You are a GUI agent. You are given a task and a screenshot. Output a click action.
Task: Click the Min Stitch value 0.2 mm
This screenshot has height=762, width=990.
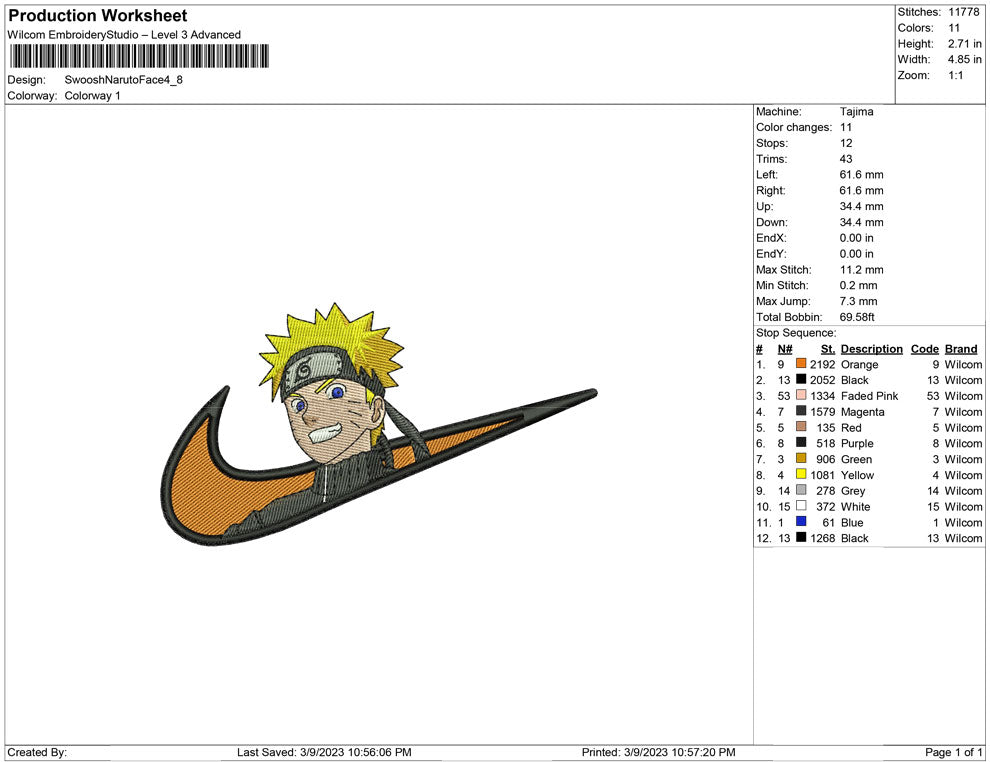point(859,285)
